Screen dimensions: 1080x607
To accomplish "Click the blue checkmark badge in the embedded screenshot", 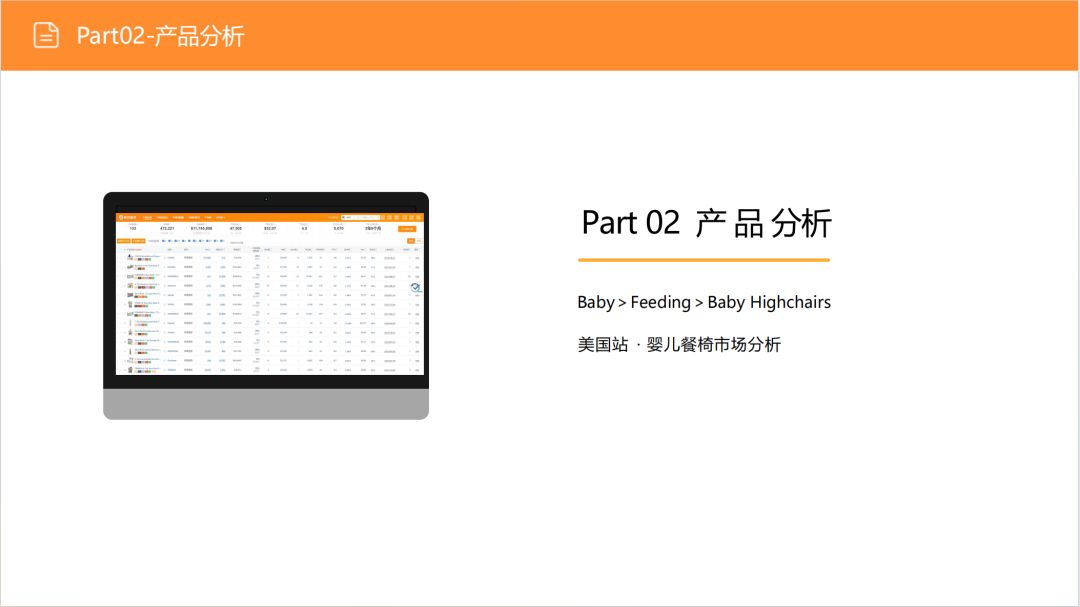I will pos(415,287).
